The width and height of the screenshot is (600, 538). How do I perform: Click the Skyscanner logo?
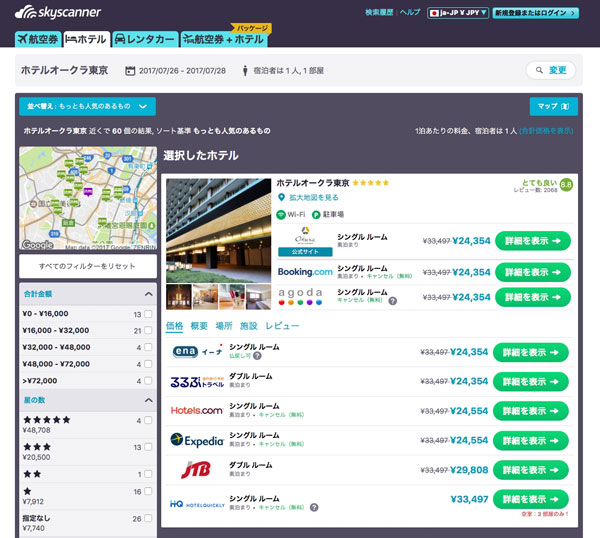point(58,12)
